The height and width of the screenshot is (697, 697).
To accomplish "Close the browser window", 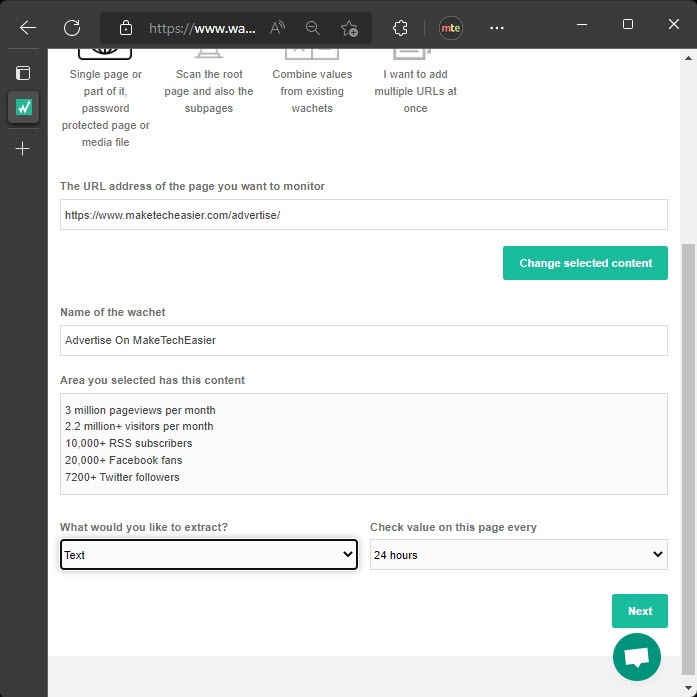I will click(674, 24).
